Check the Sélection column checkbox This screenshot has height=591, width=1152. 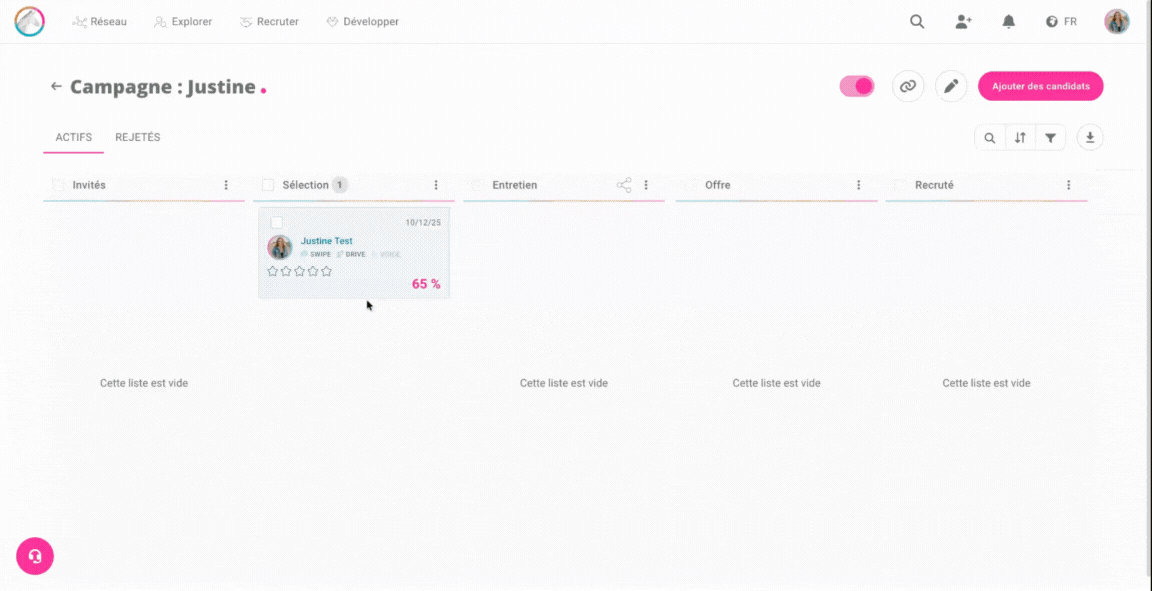[x=268, y=185]
